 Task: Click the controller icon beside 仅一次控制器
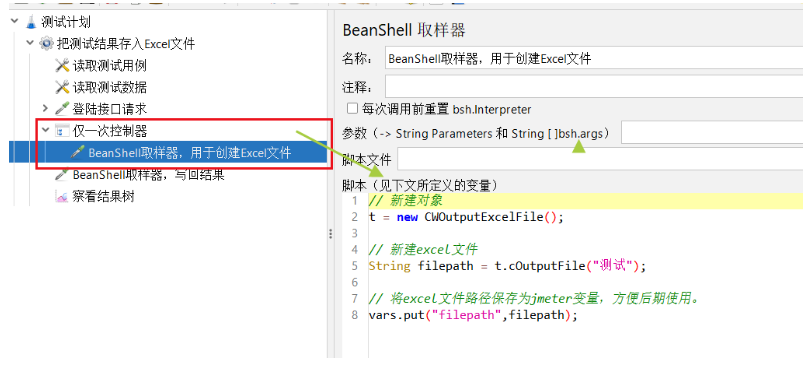(62, 131)
